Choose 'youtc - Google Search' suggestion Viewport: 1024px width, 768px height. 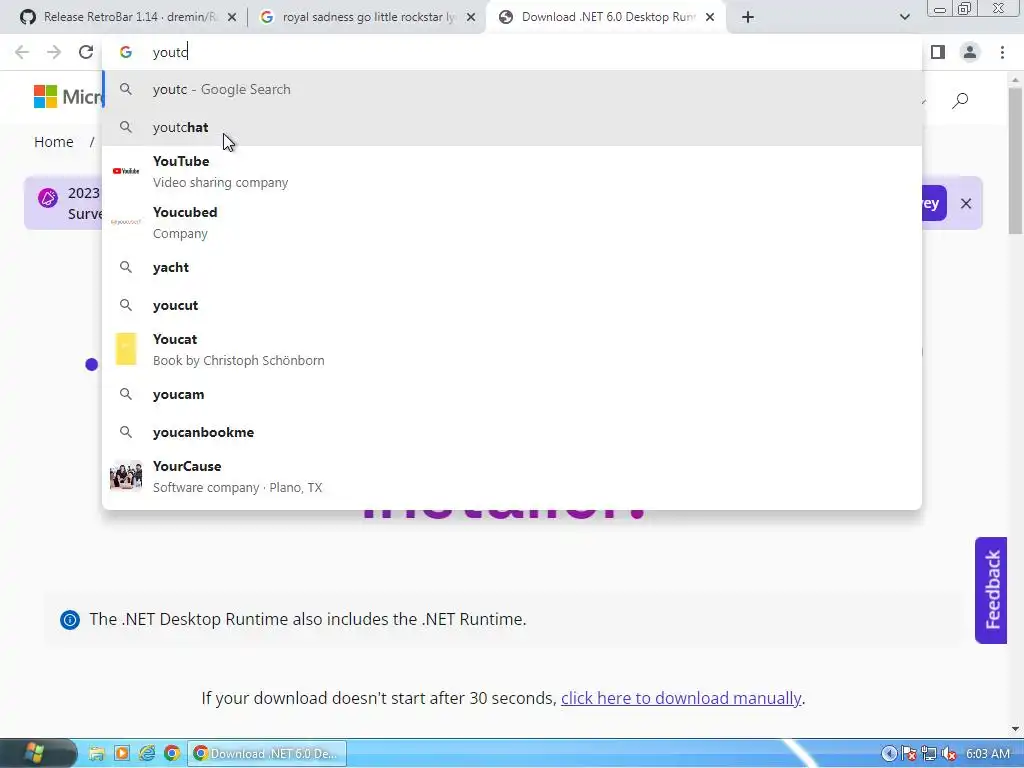click(512, 89)
